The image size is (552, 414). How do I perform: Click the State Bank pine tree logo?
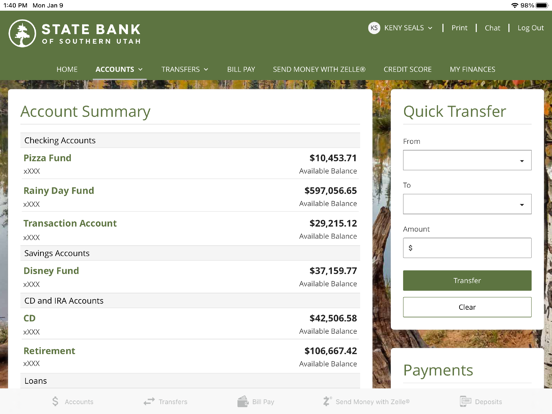(22, 33)
